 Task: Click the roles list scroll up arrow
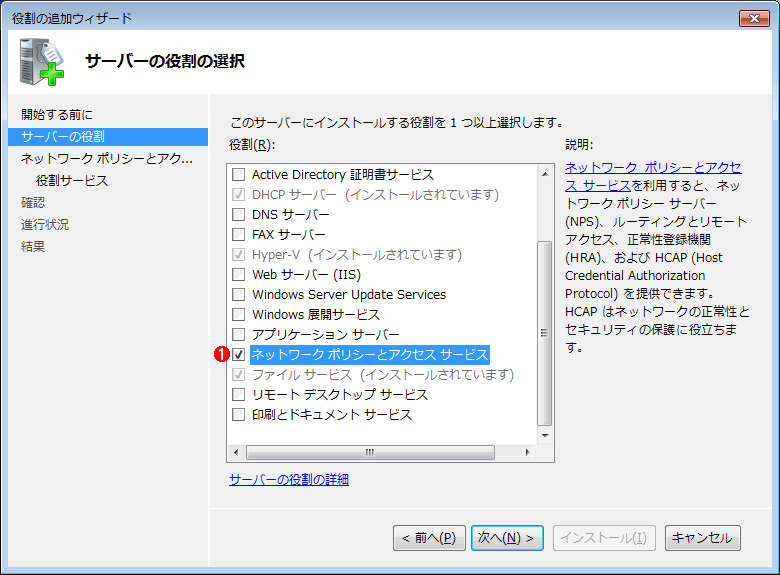click(545, 174)
